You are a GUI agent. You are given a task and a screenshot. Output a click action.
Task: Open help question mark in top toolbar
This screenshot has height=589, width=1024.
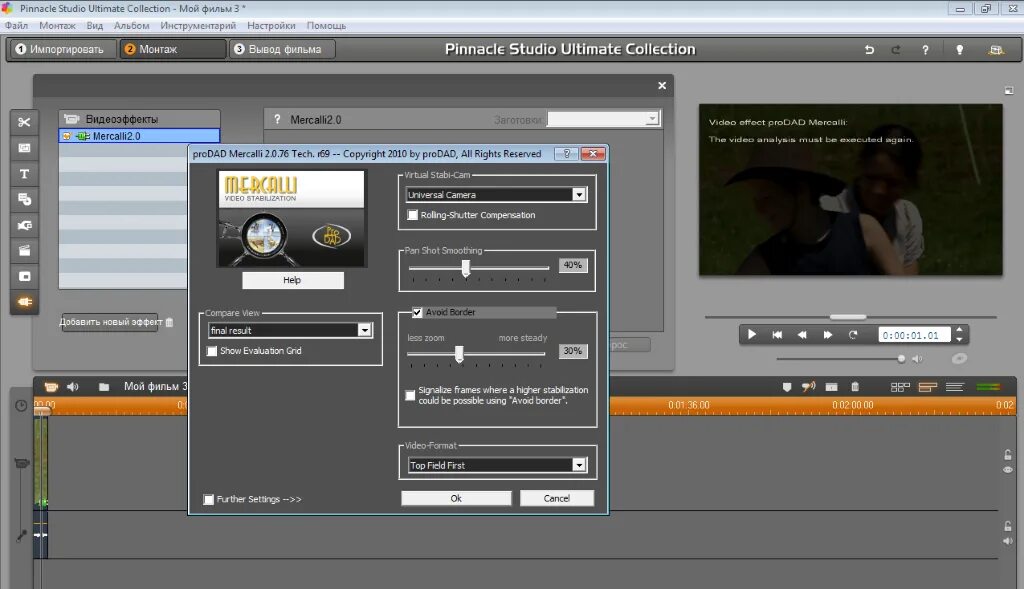click(x=925, y=50)
